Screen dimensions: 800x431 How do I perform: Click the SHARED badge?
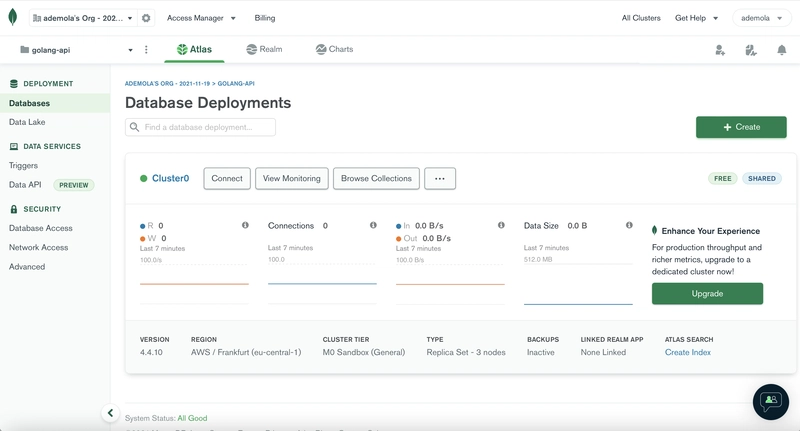tap(762, 179)
